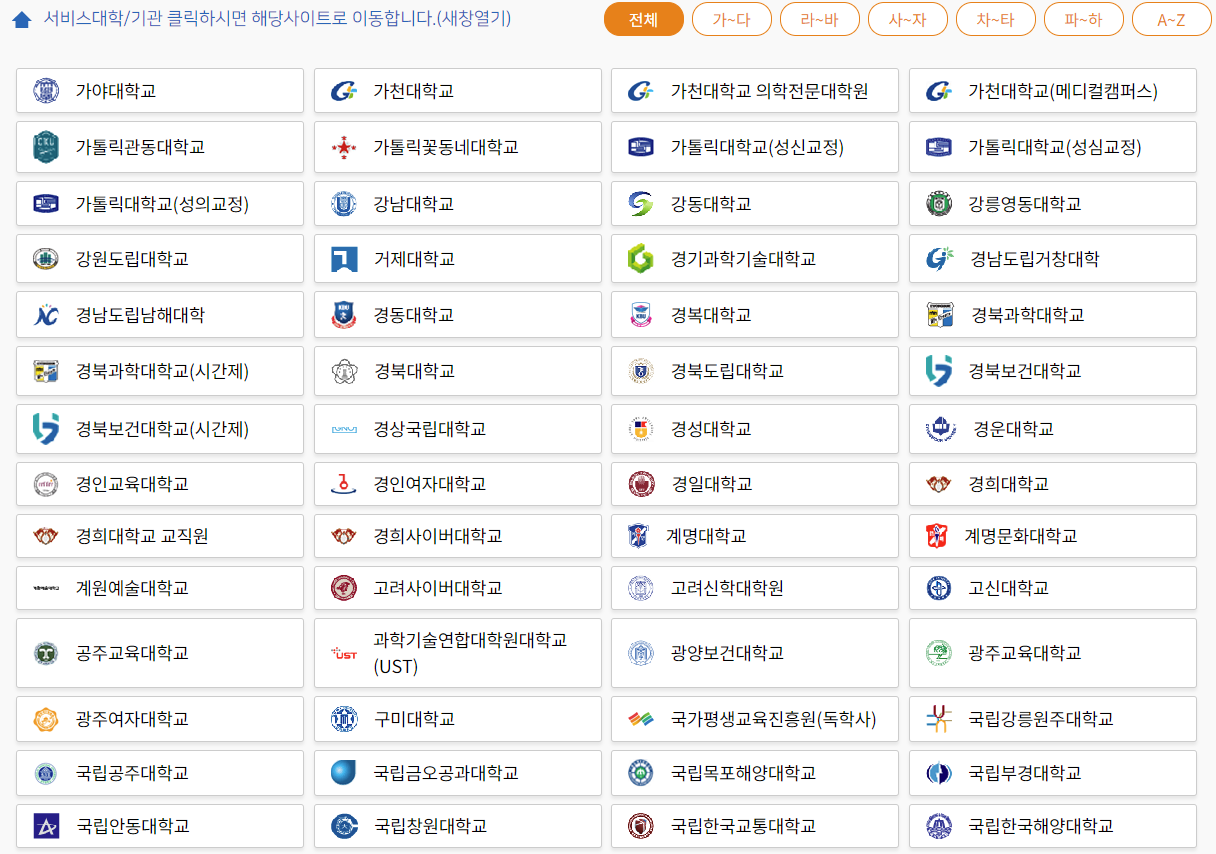This screenshot has height=854, width=1216.
Task: Click the 국가평생교육진흥원 striped logo
Action: pos(641,719)
